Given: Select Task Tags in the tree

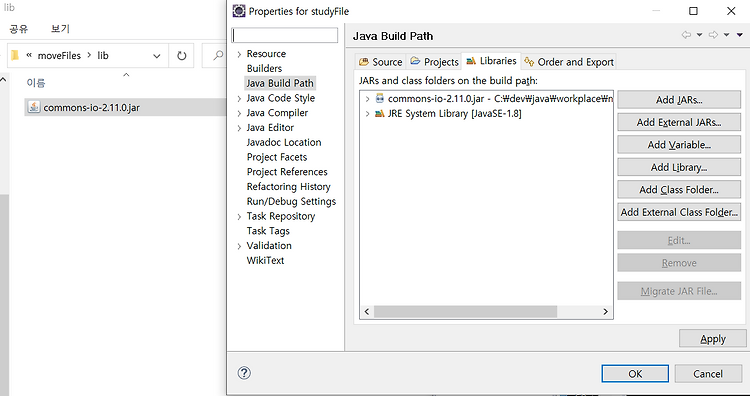Looking at the screenshot, I should (268, 231).
